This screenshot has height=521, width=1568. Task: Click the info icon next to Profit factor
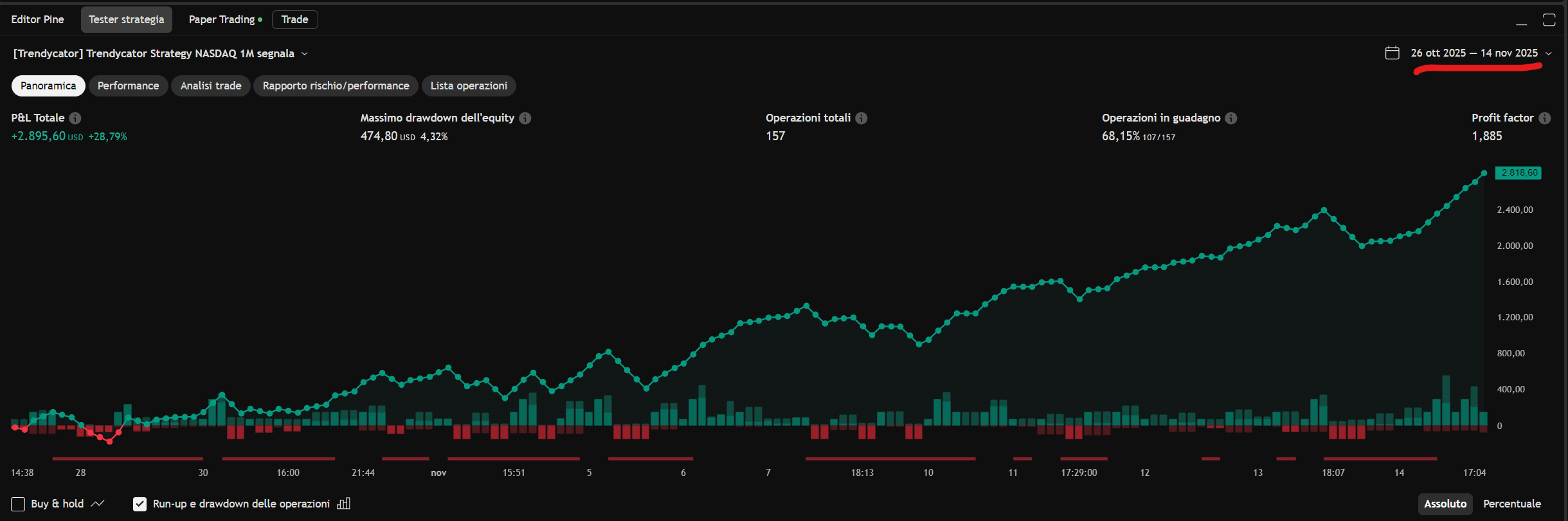coord(1545,118)
